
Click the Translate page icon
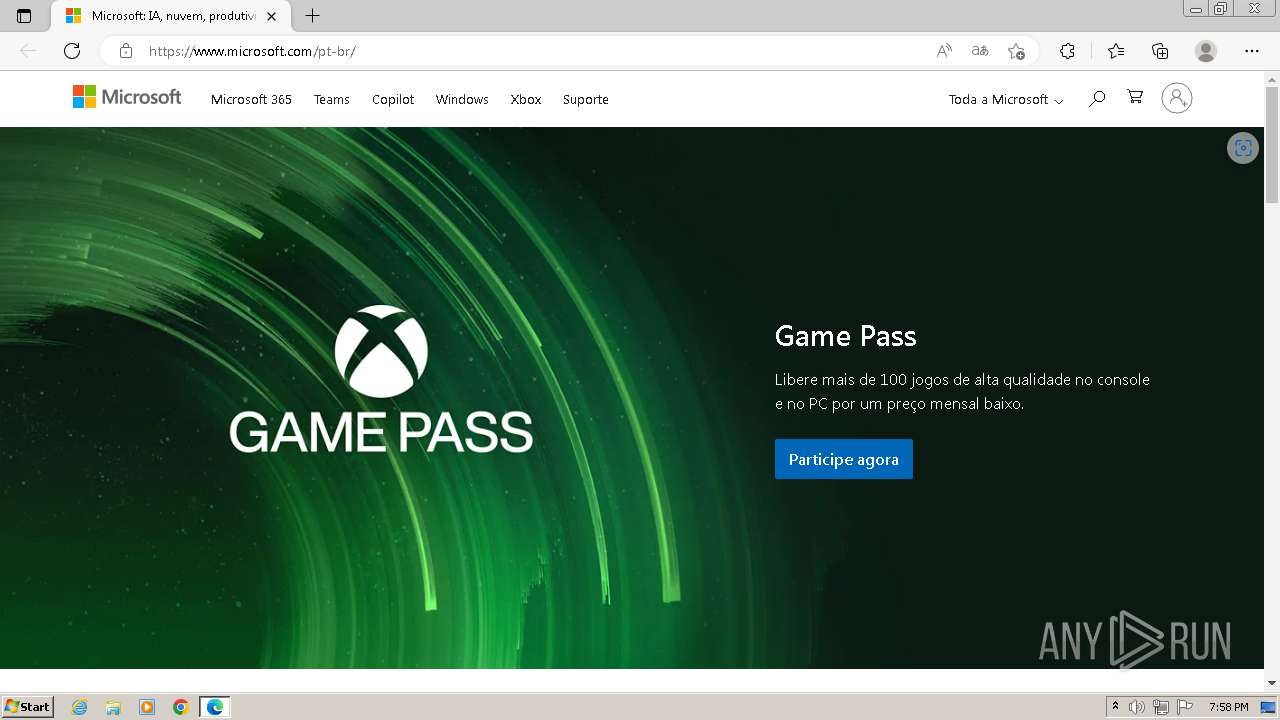pyautogui.click(x=980, y=51)
